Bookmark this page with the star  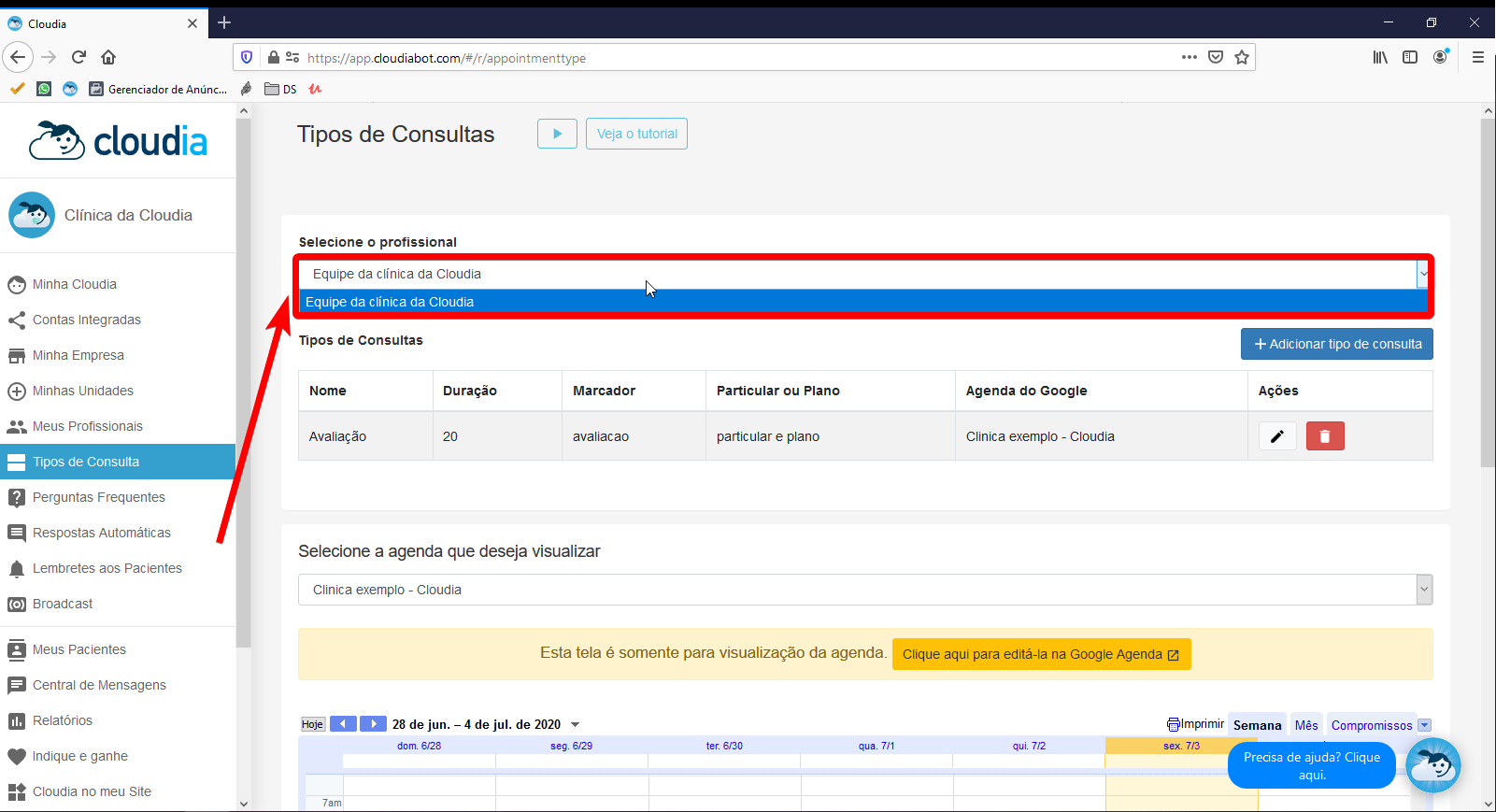point(1242,57)
